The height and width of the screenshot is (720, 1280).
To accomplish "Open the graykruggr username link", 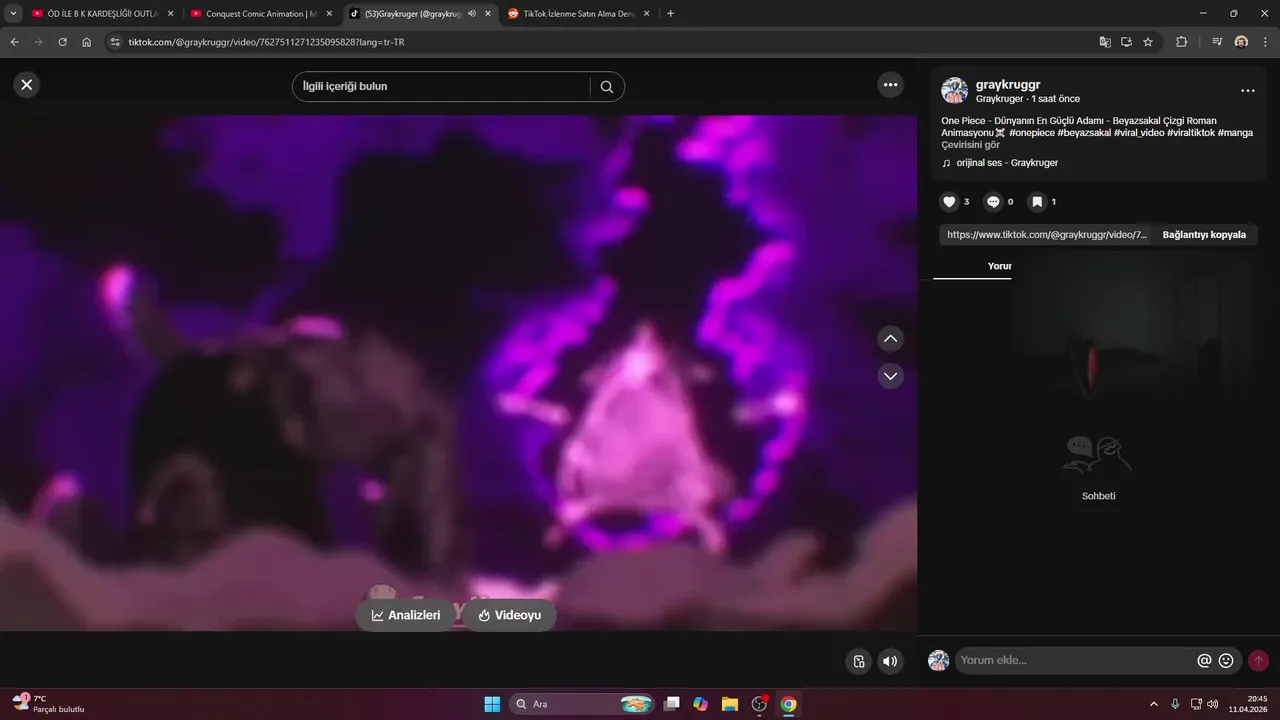I will coord(1008,85).
